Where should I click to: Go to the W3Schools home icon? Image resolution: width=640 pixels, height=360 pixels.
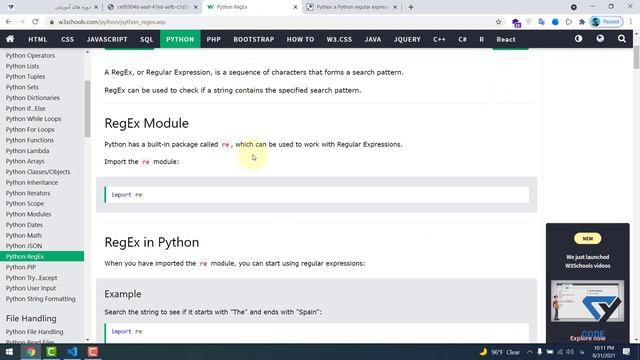[10, 39]
